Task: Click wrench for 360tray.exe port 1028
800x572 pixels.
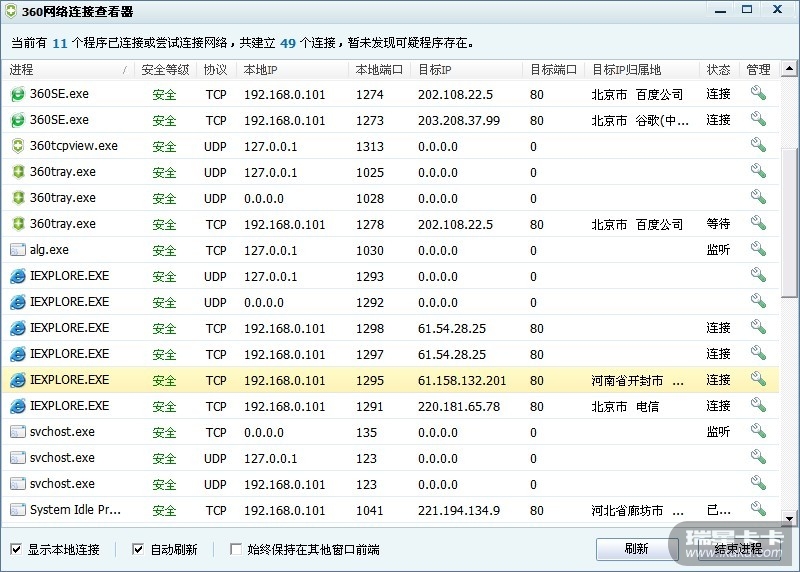Action: pyautogui.click(x=758, y=197)
